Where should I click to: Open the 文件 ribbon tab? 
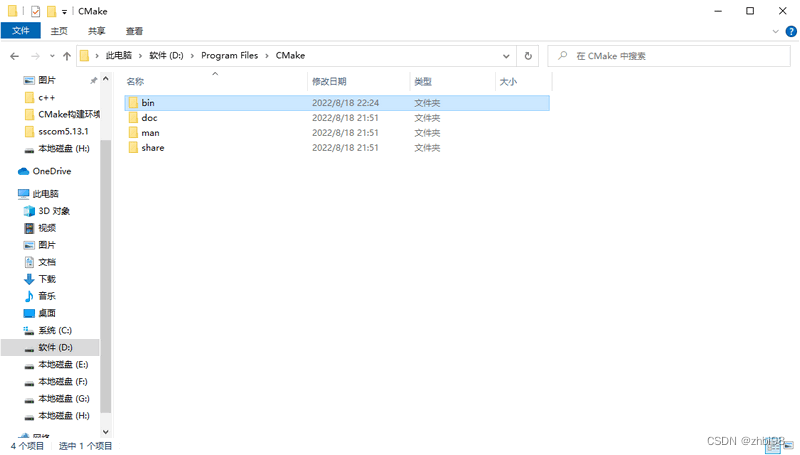(20, 31)
